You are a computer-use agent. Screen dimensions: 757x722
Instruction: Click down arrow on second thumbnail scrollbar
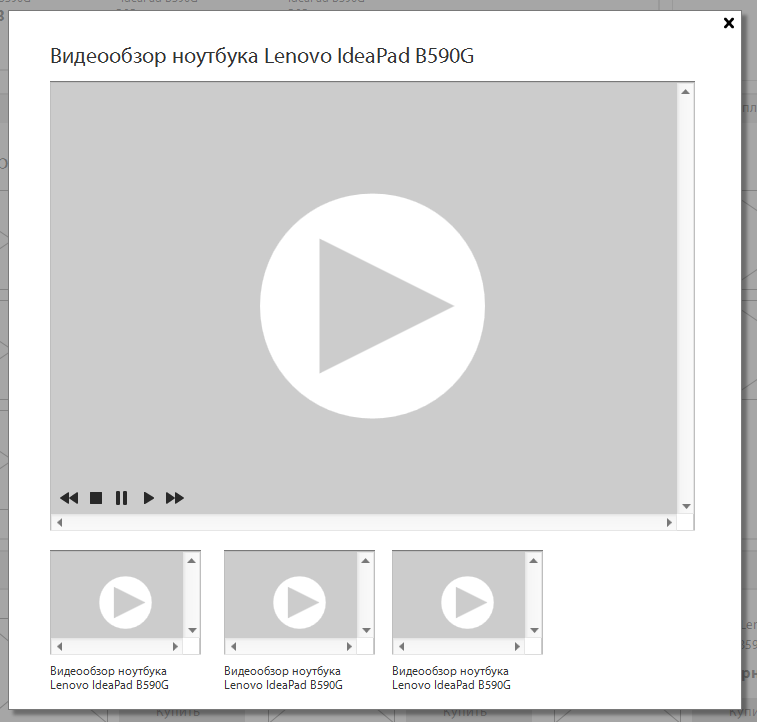coord(366,630)
